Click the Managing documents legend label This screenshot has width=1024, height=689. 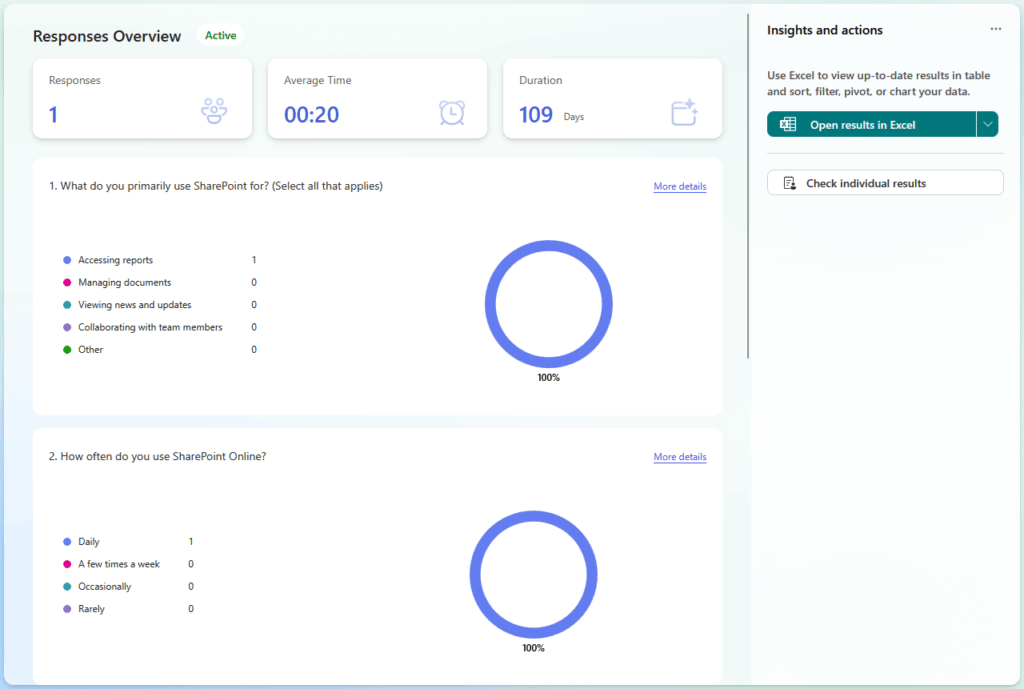point(125,282)
